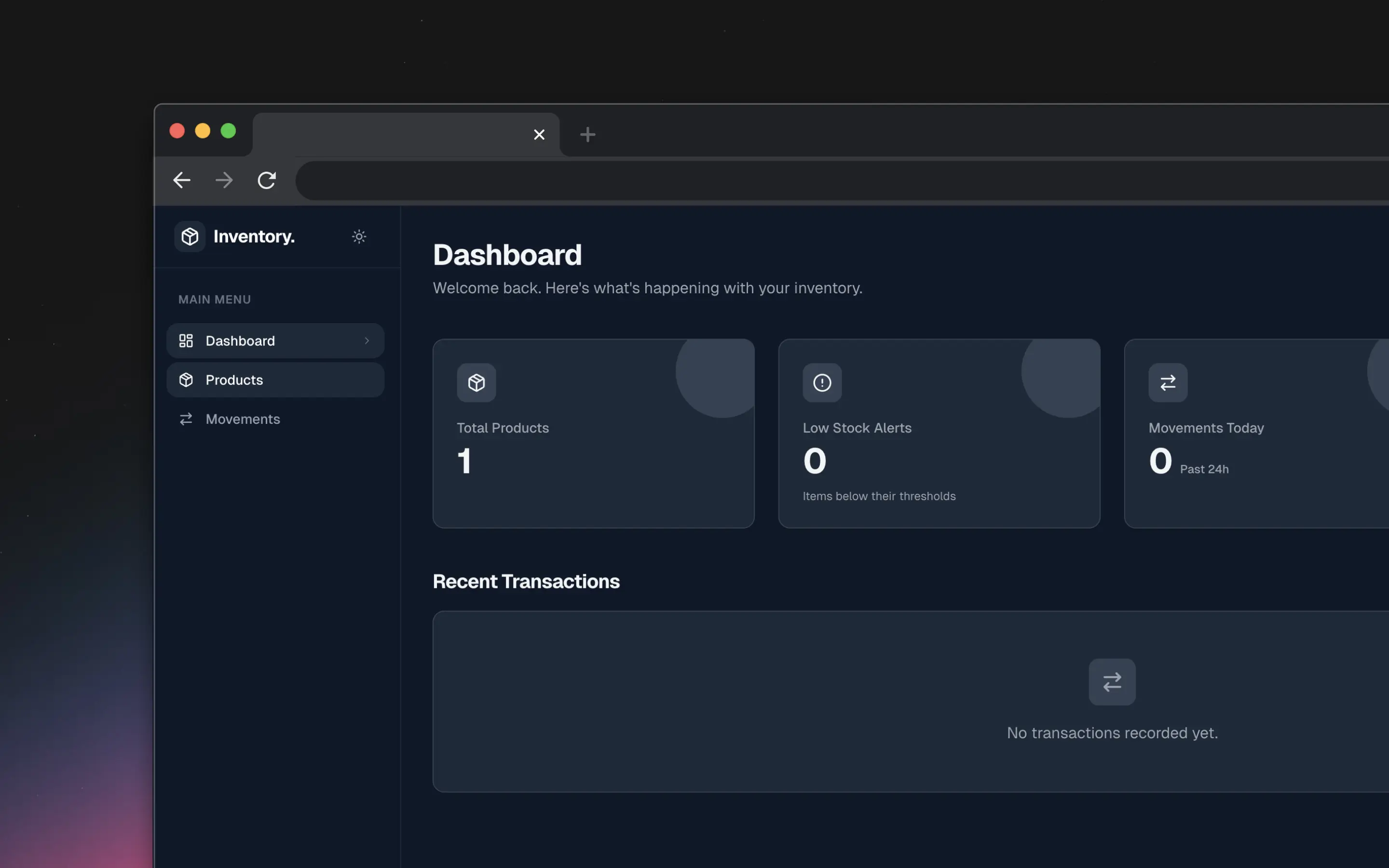The image size is (1389, 868).
Task: Open a new browser tab
Action: click(x=587, y=135)
